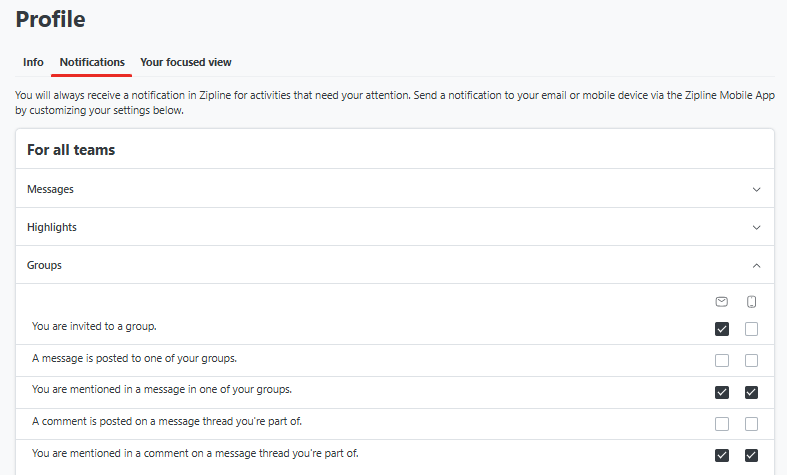Uncheck email for mentioned in a comment
The height and width of the screenshot is (475, 787).
click(x=722, y=455)
